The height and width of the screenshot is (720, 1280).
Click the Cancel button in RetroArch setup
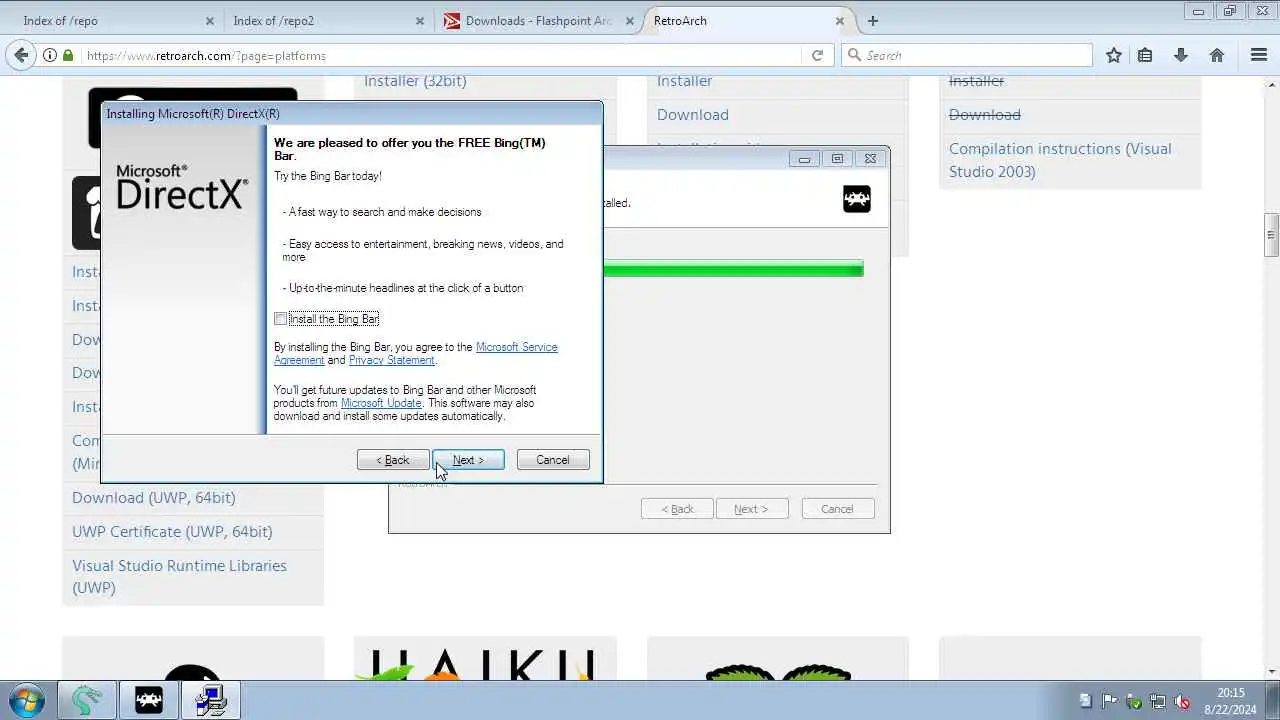point(838,509)
